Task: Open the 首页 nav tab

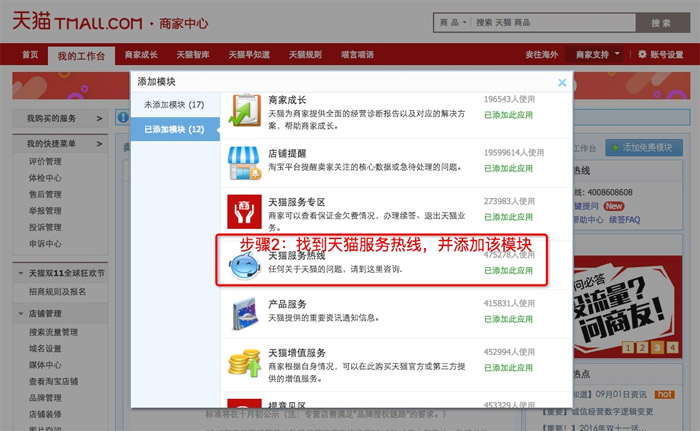Action: pyautogui.click(x=30, y=54)
